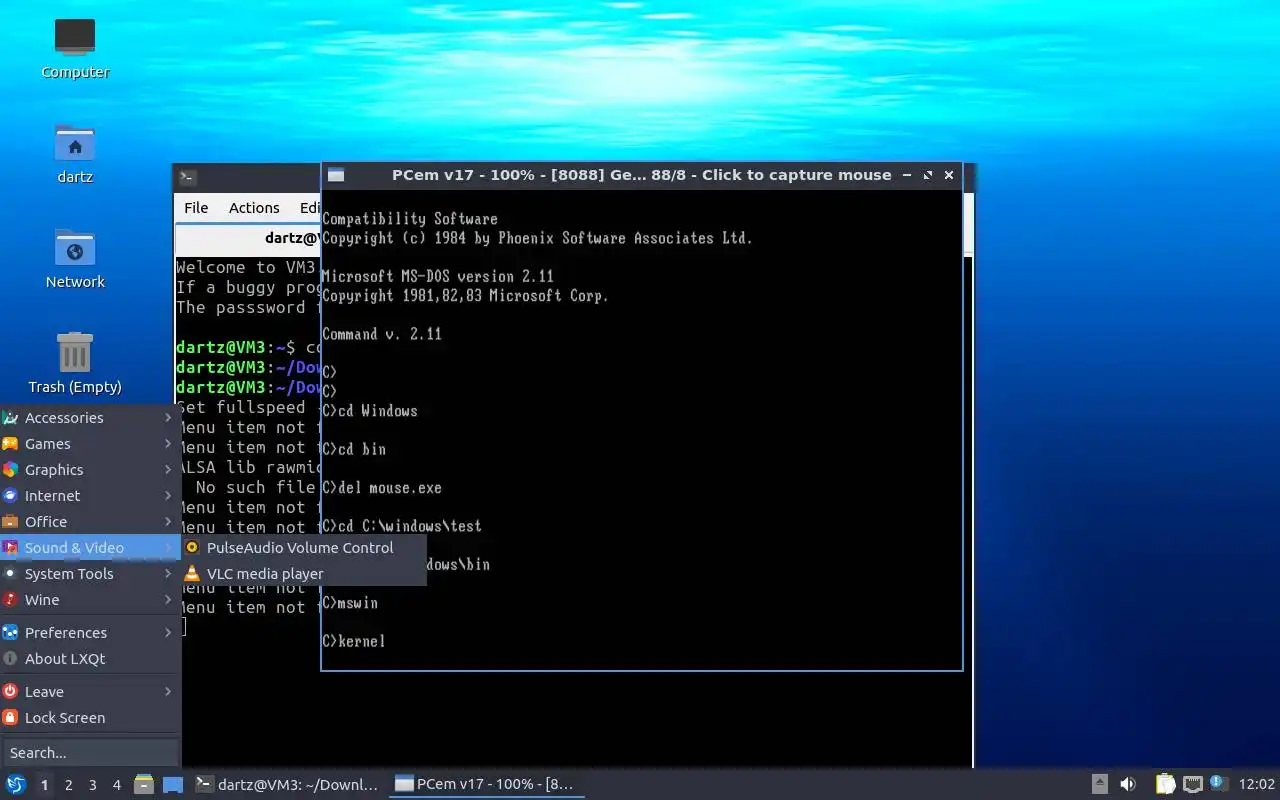The width and height of the screenshot is (1280, 800).
Task: Expand the Leave submenu arrow
Action: [x=168, y=692]
